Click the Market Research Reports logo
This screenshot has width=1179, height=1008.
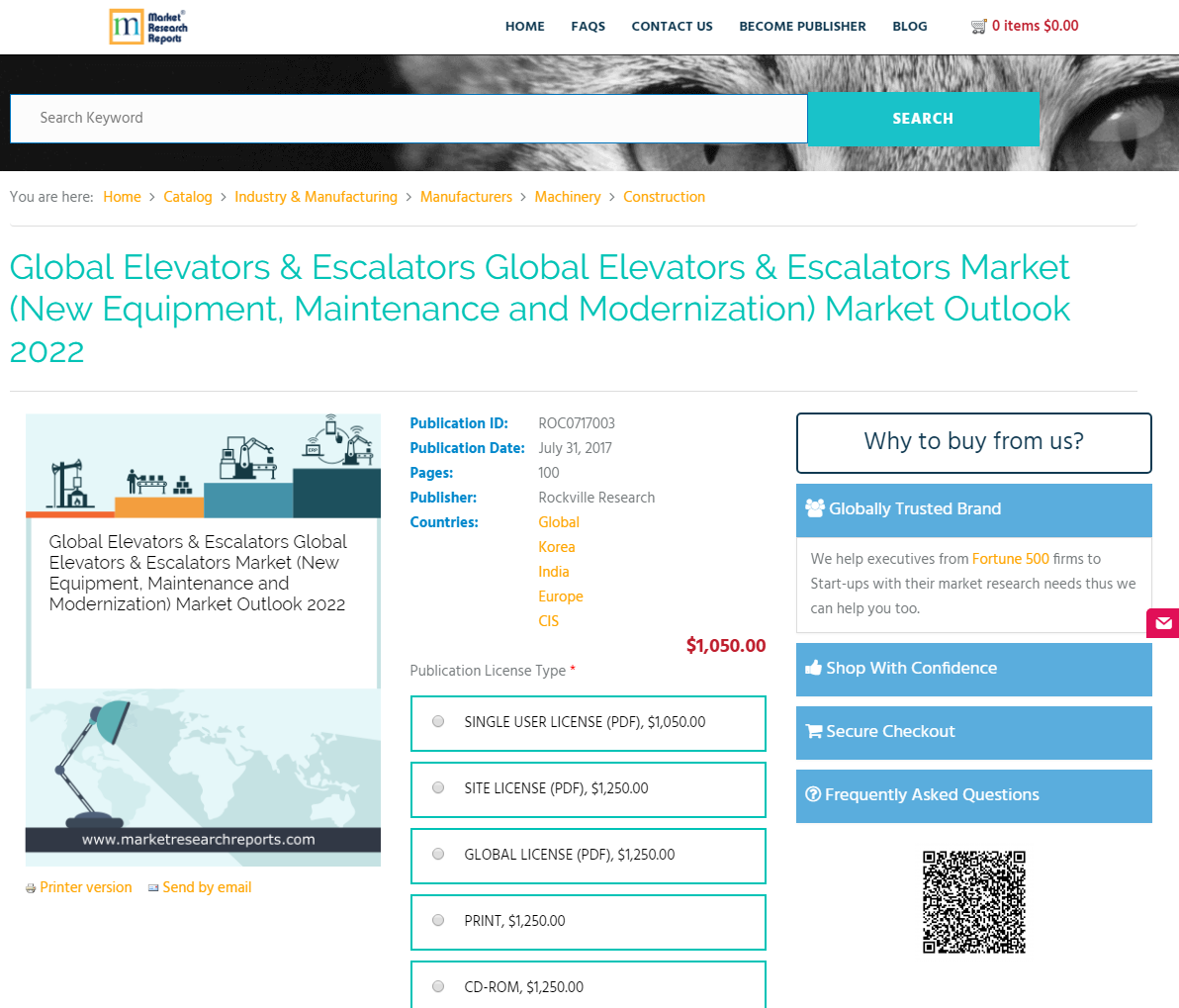(x=148, y=27)
